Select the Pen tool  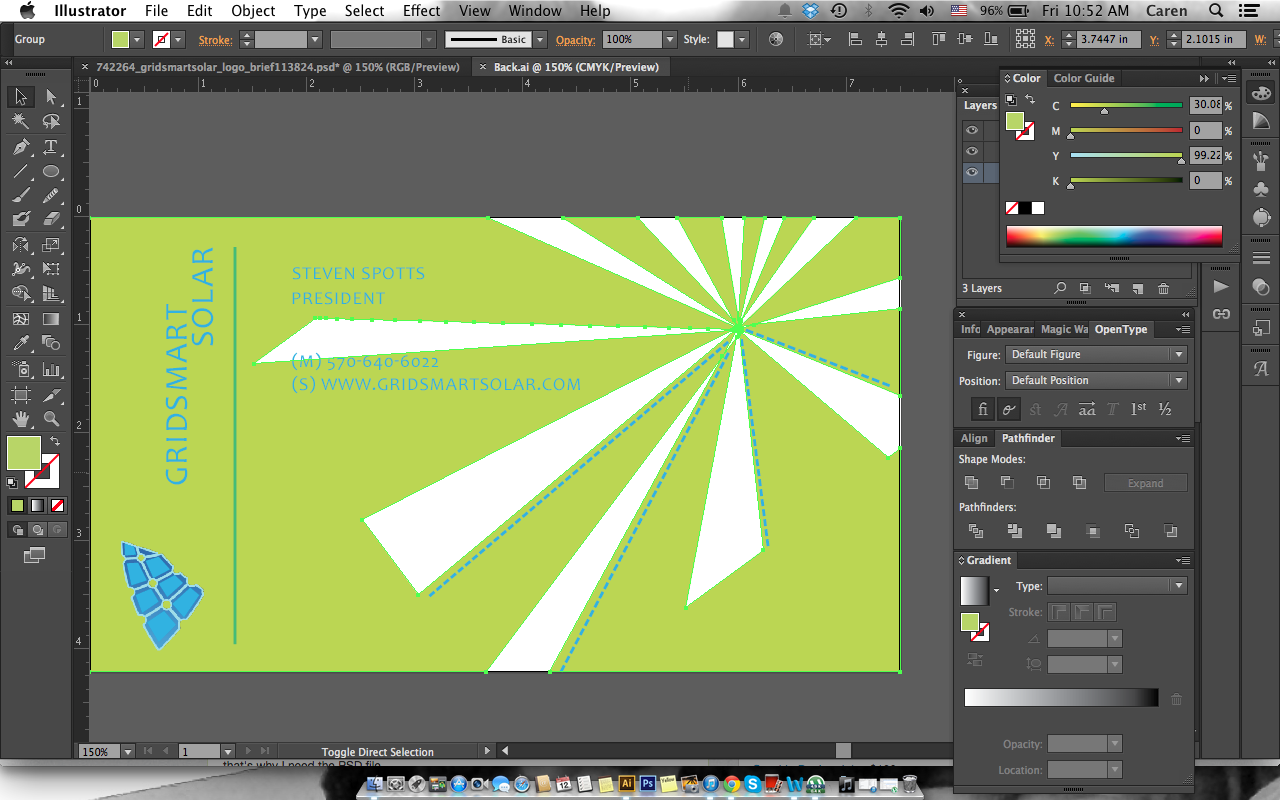pos(20,147)
